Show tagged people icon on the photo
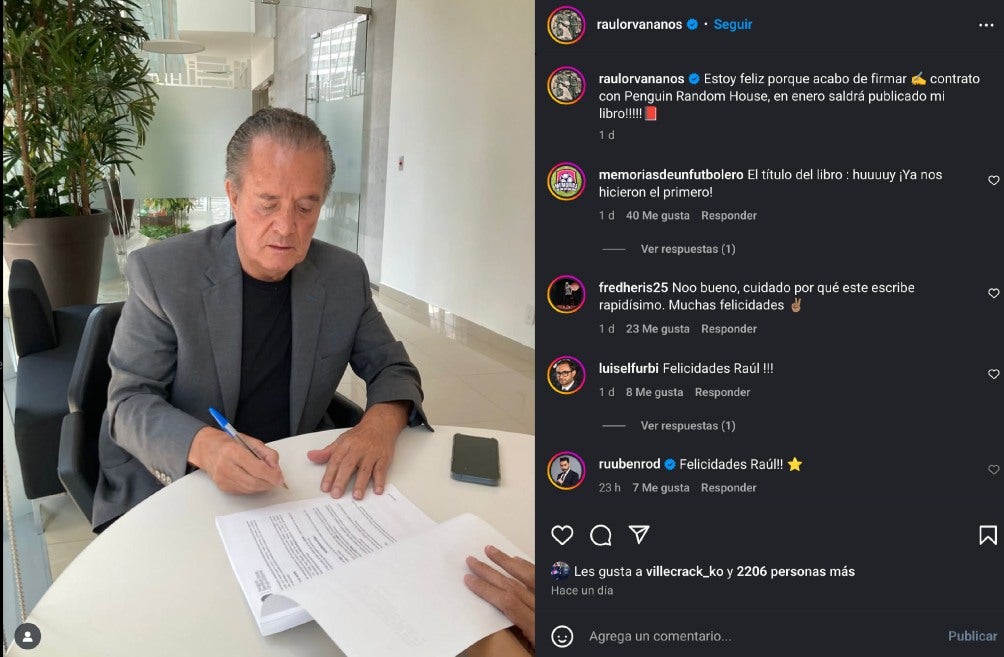Screen dimensions: 1004x657 pyautogui.click(x=28, y=636)
